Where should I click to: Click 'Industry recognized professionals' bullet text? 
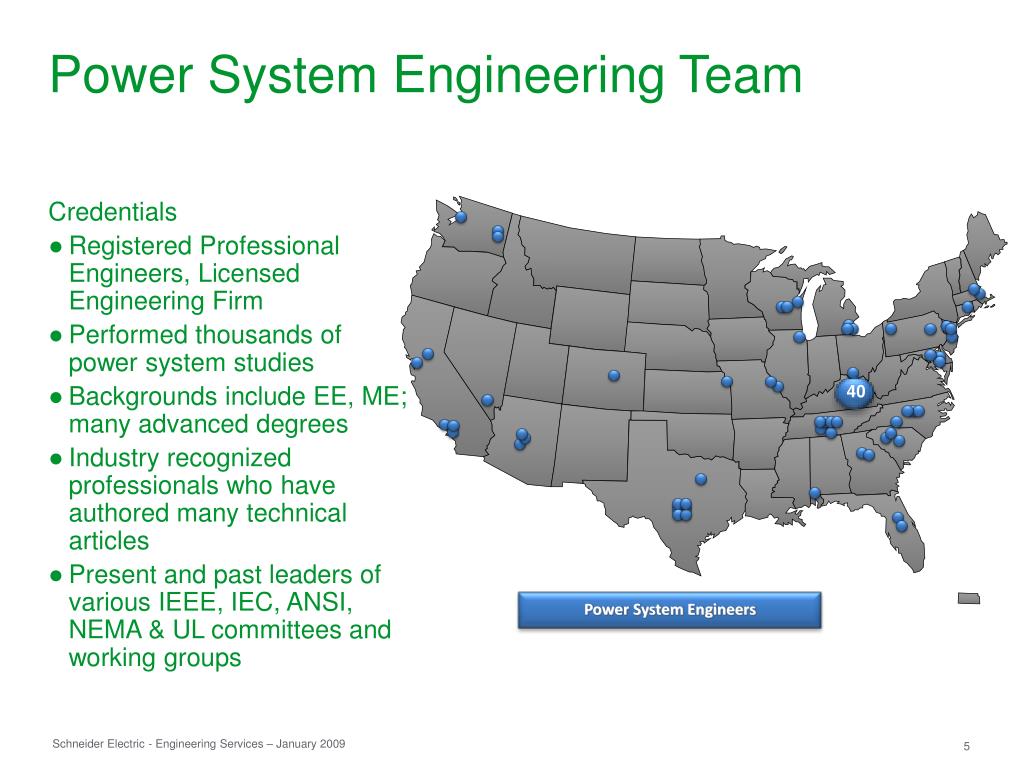pos(208,499)
